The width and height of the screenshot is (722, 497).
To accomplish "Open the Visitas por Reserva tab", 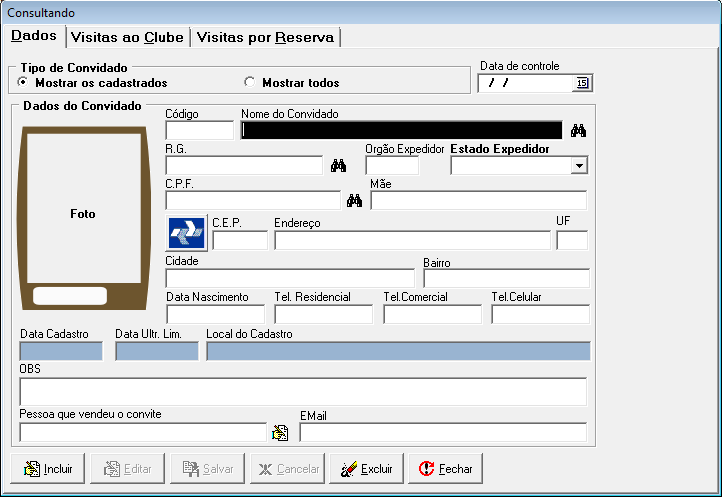I will click(266, 37).
